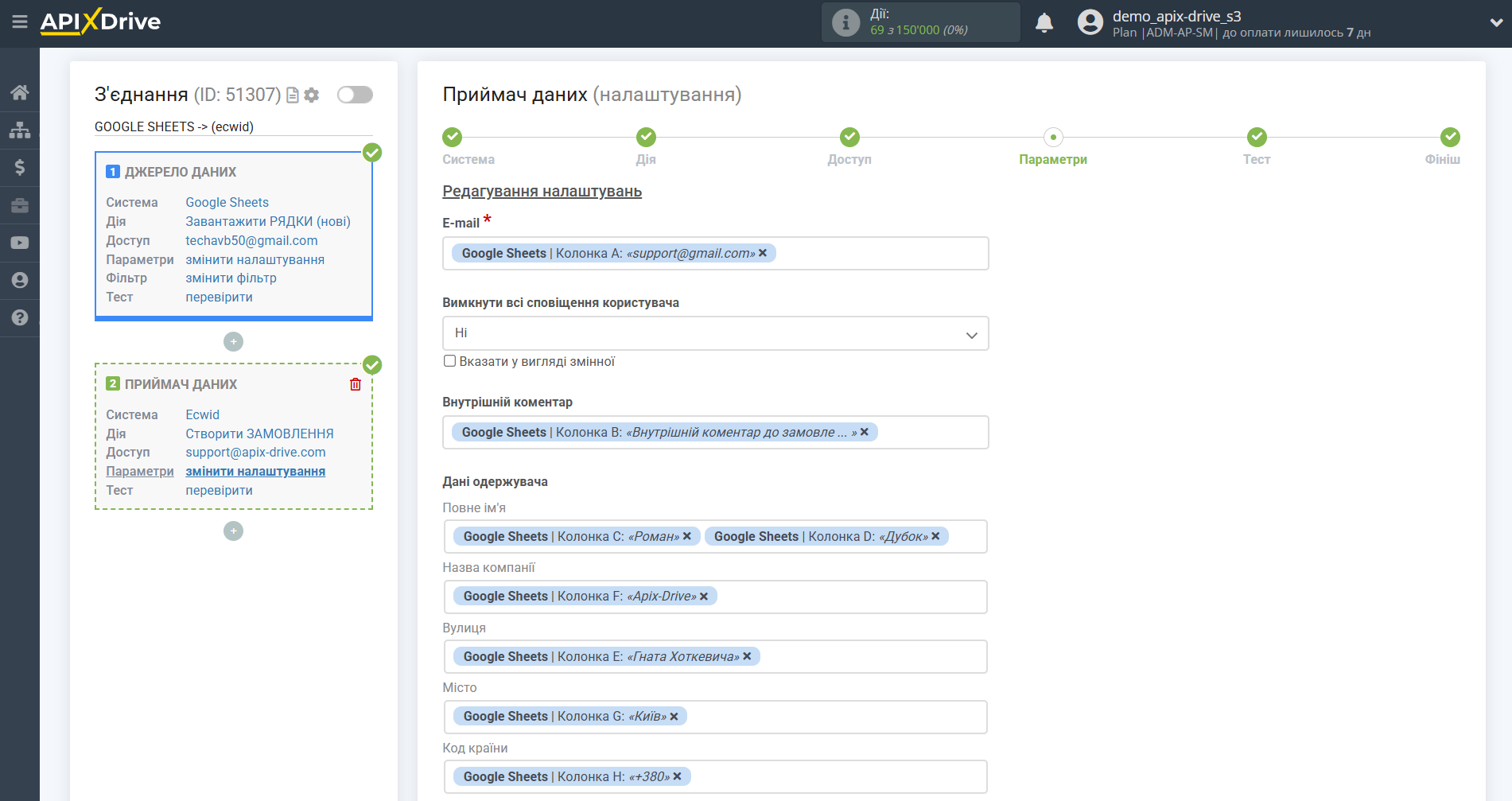This screenshot has height=801, width=1512.
Task: Remove the Колонка D «Дубок» tag
Action: pyautogui.click(x=936, y=536)
